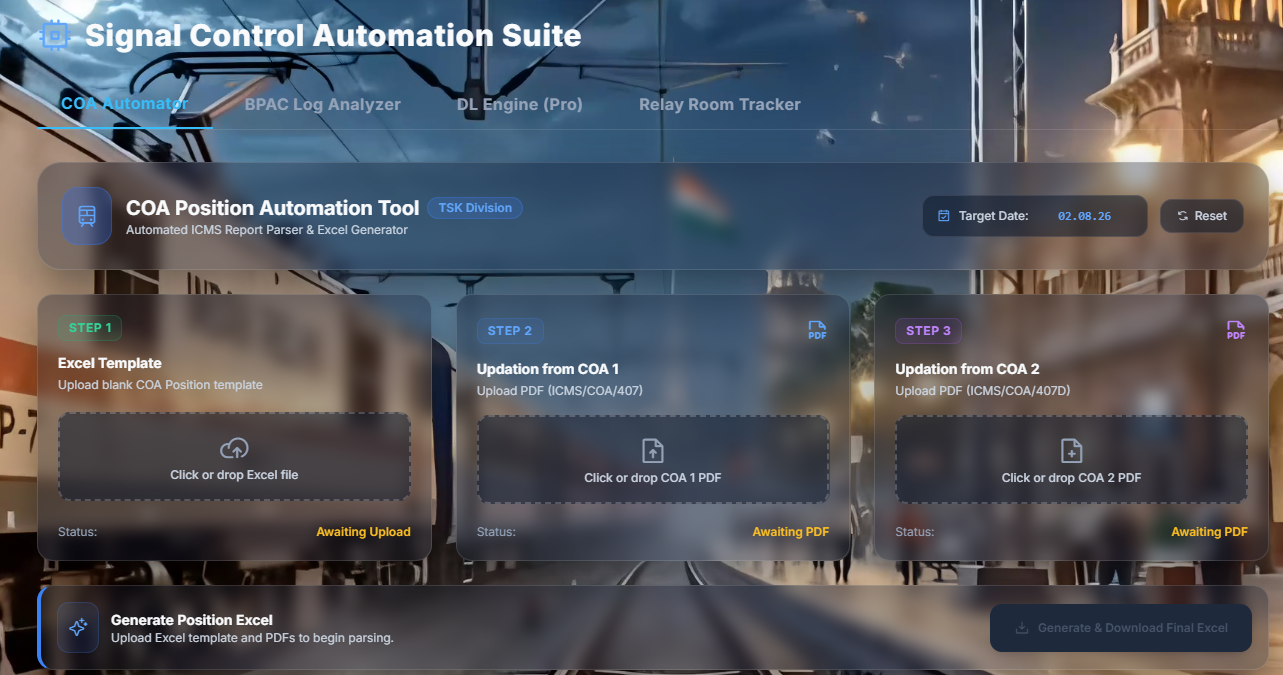Click 'Upload PDF (ICMS/COA/407D)' text
The height and width of the screenshot is (675, 1283).
(x=983, y=391)
